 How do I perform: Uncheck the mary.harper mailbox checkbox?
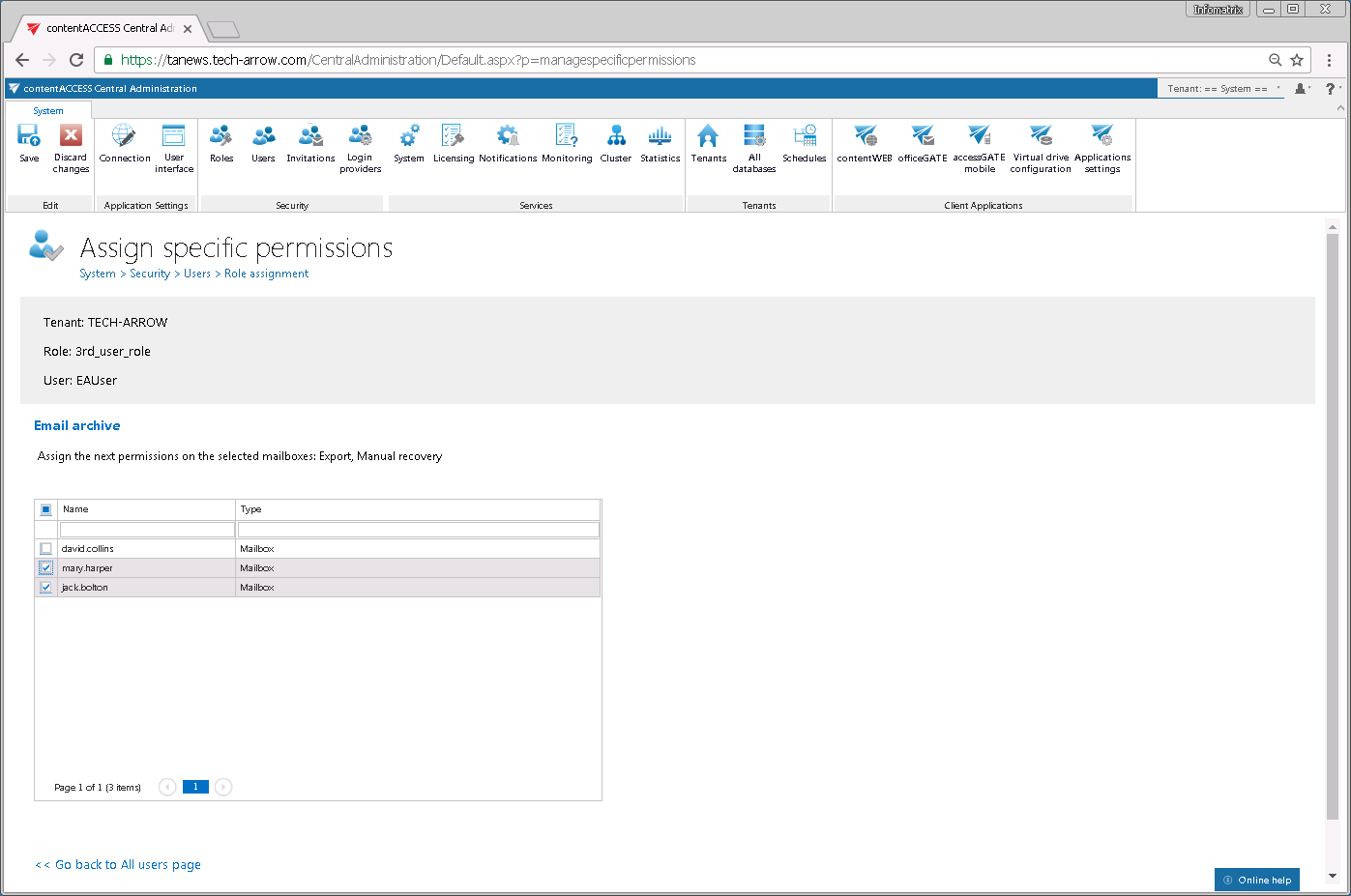point(44,567)
